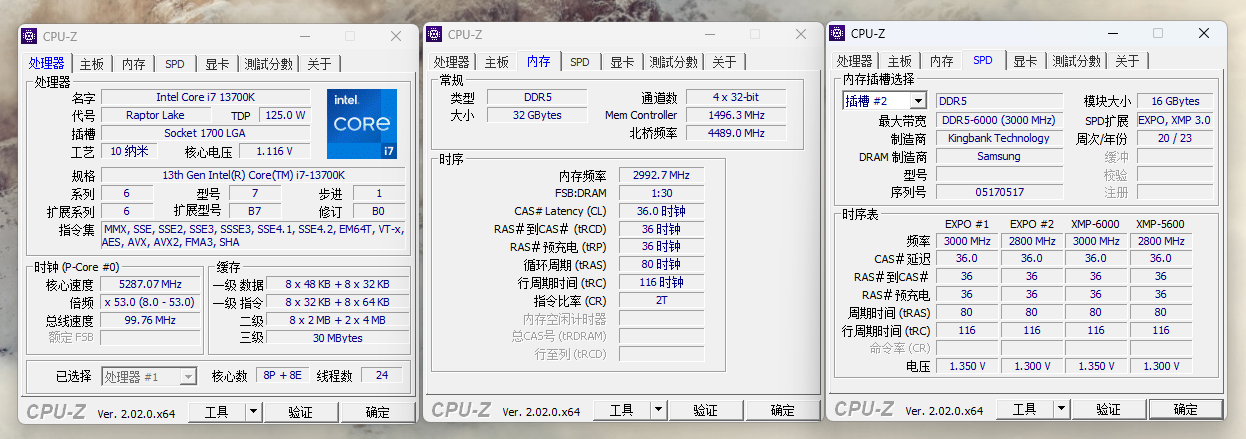This screenshot has height=439, width=1246.
Task: Click L3 cache value 30 MBytes
Action: 337,338
